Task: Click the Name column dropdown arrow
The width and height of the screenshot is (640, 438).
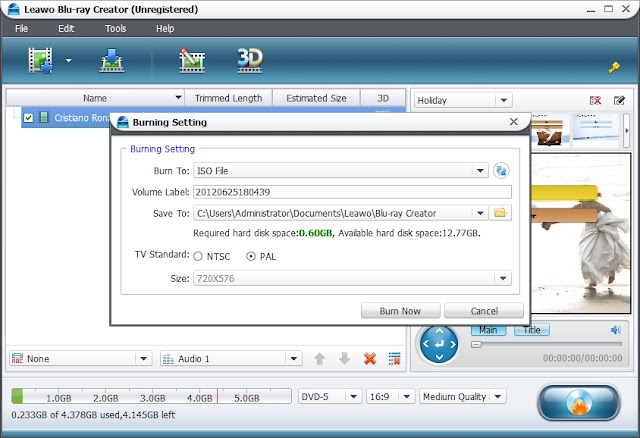Action: coord(178,98)
